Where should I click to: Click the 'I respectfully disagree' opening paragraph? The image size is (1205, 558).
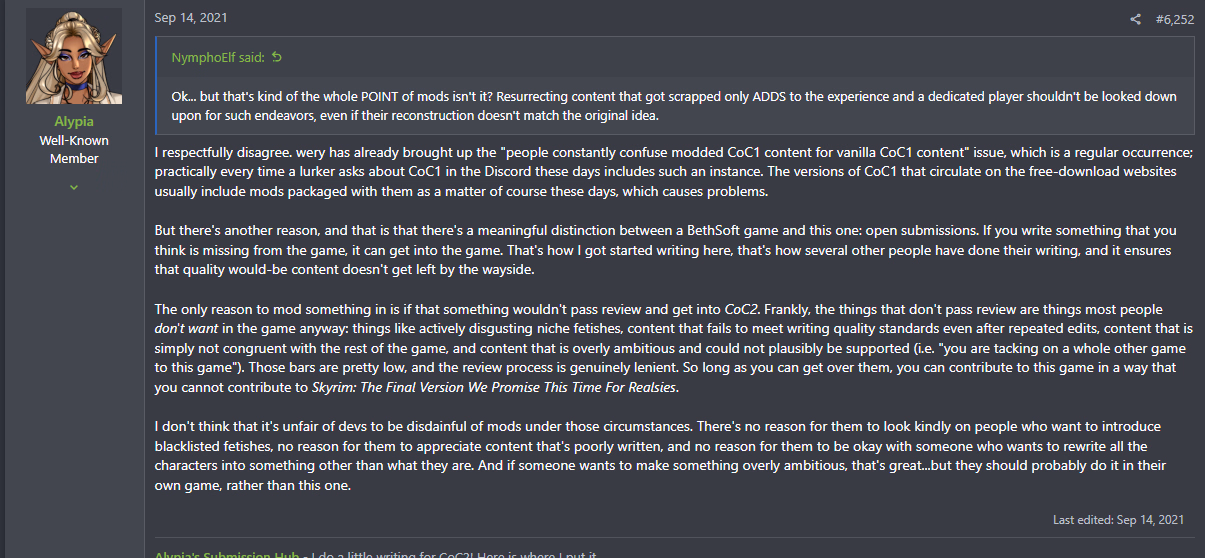pyautogui.click(x=660, y=172)
